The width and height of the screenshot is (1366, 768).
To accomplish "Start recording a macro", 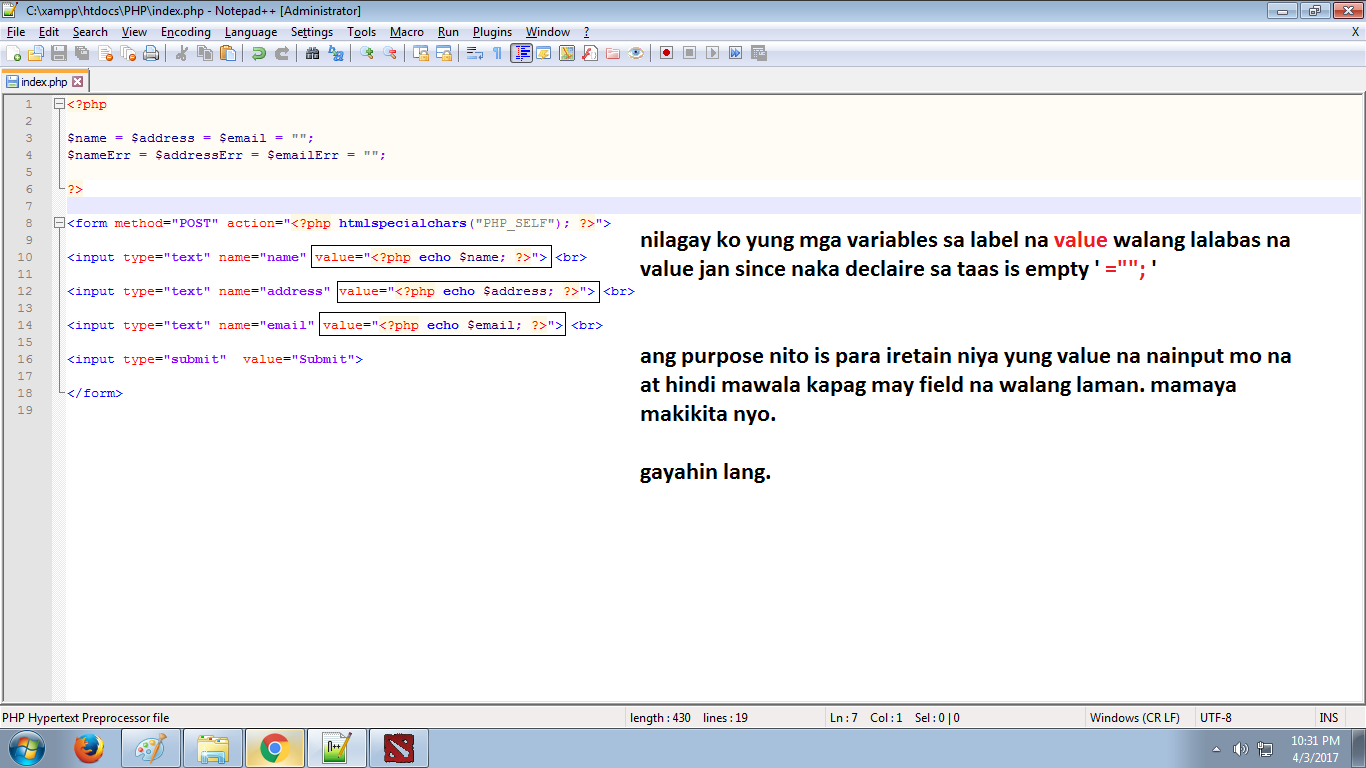I will tap(666, 55).
